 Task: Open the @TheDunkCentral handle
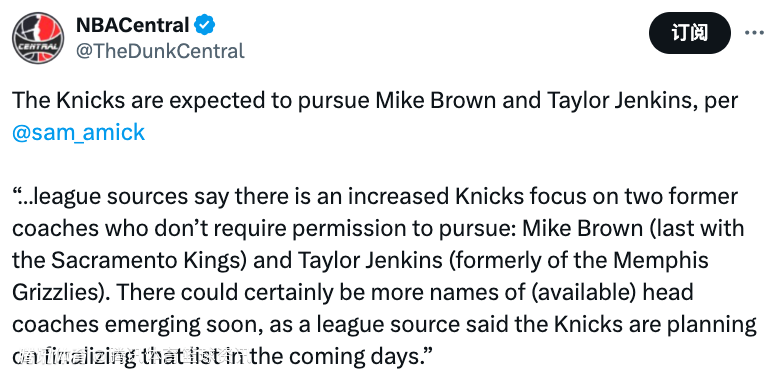pyautogui.click(x=160, y=51)
